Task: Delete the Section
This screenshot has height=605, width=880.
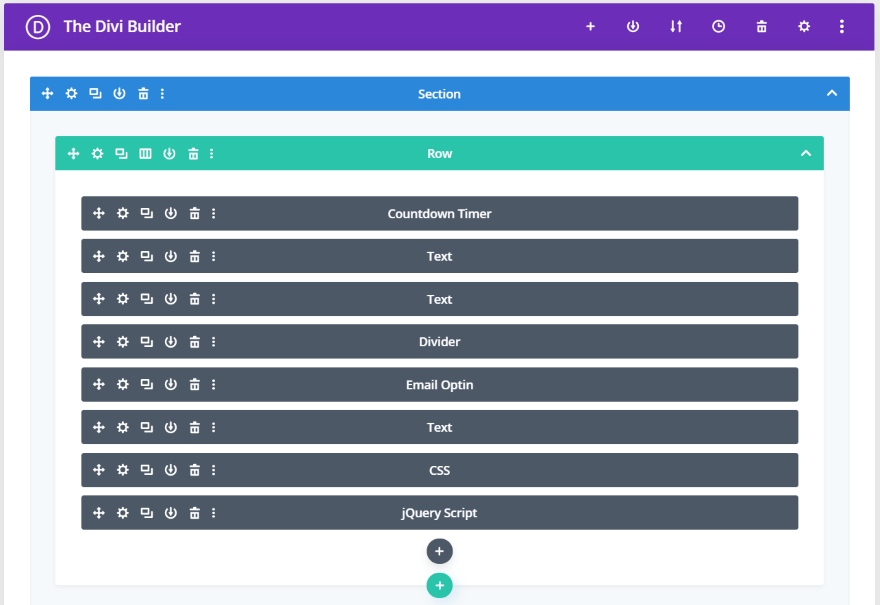Action: tap(144, 93)
